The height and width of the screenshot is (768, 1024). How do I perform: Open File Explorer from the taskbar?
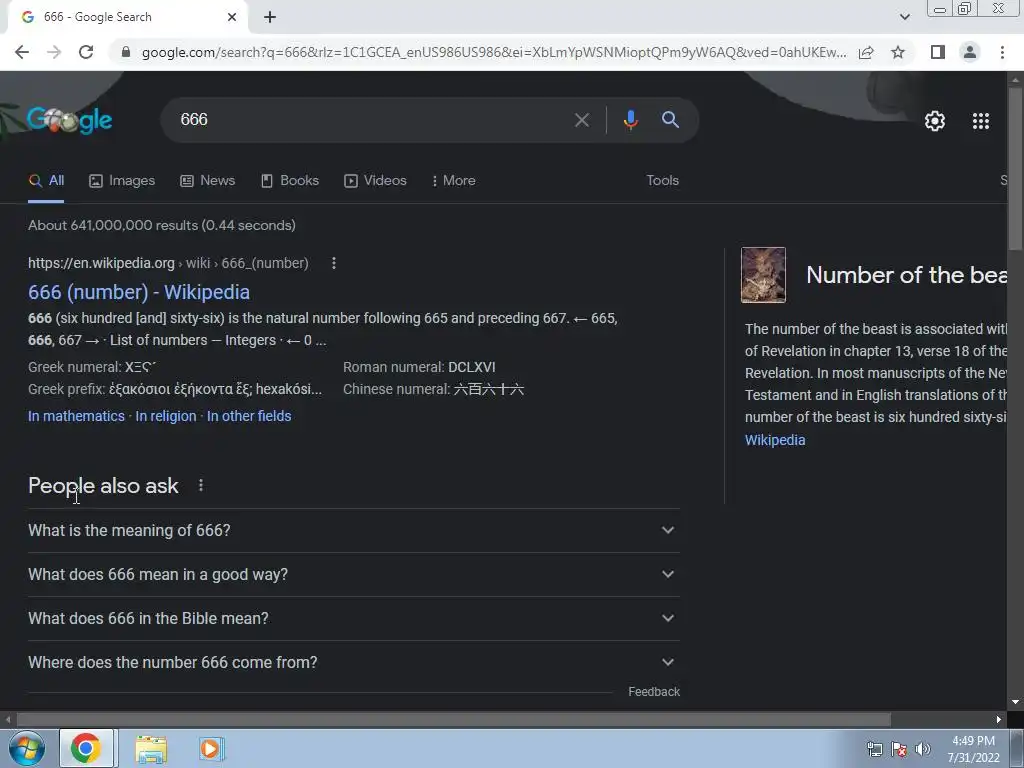(x=152, y=749)
